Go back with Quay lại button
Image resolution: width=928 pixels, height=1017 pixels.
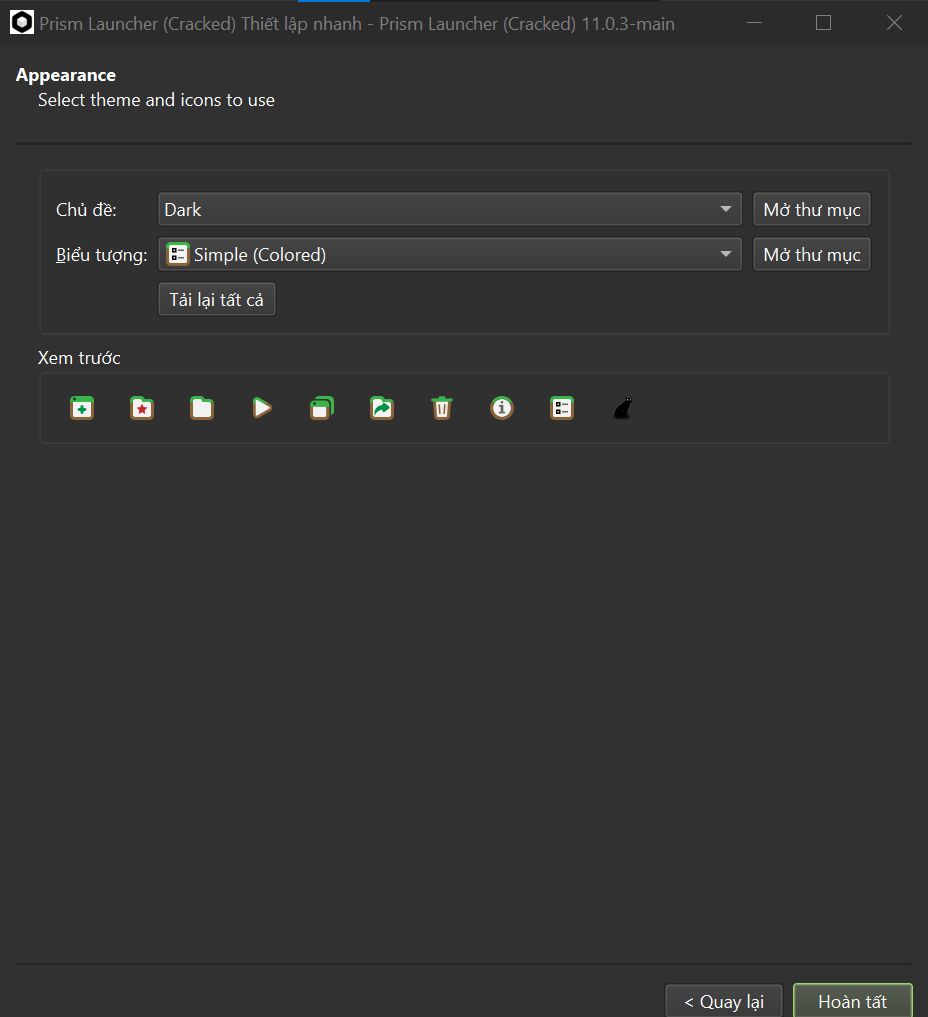(724, 1001)
